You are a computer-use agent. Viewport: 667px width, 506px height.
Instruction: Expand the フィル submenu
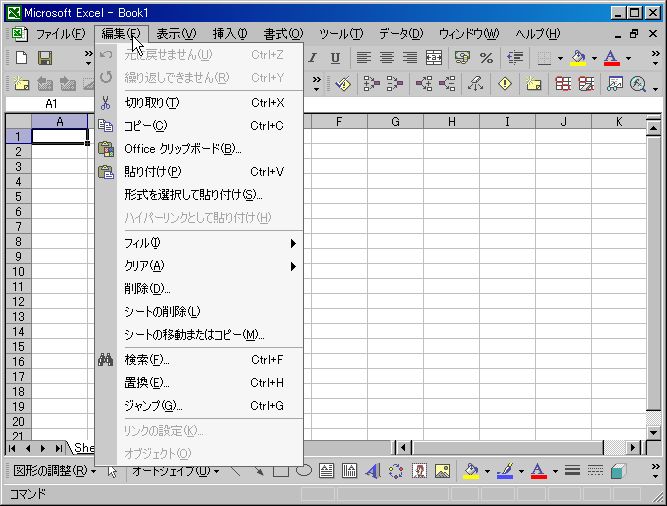point(199,243)
